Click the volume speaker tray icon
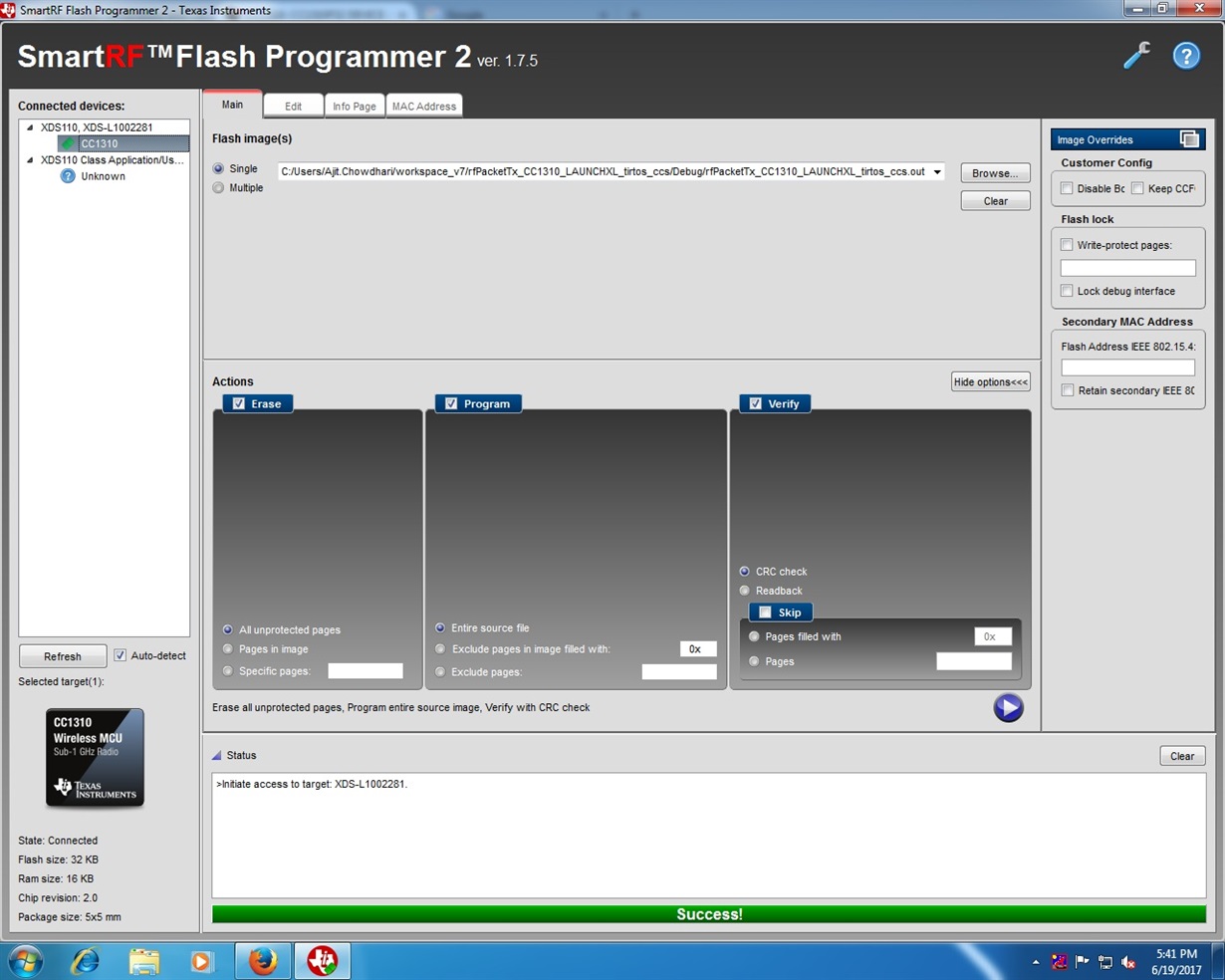1225x980 pixels. pos(1128,962)
